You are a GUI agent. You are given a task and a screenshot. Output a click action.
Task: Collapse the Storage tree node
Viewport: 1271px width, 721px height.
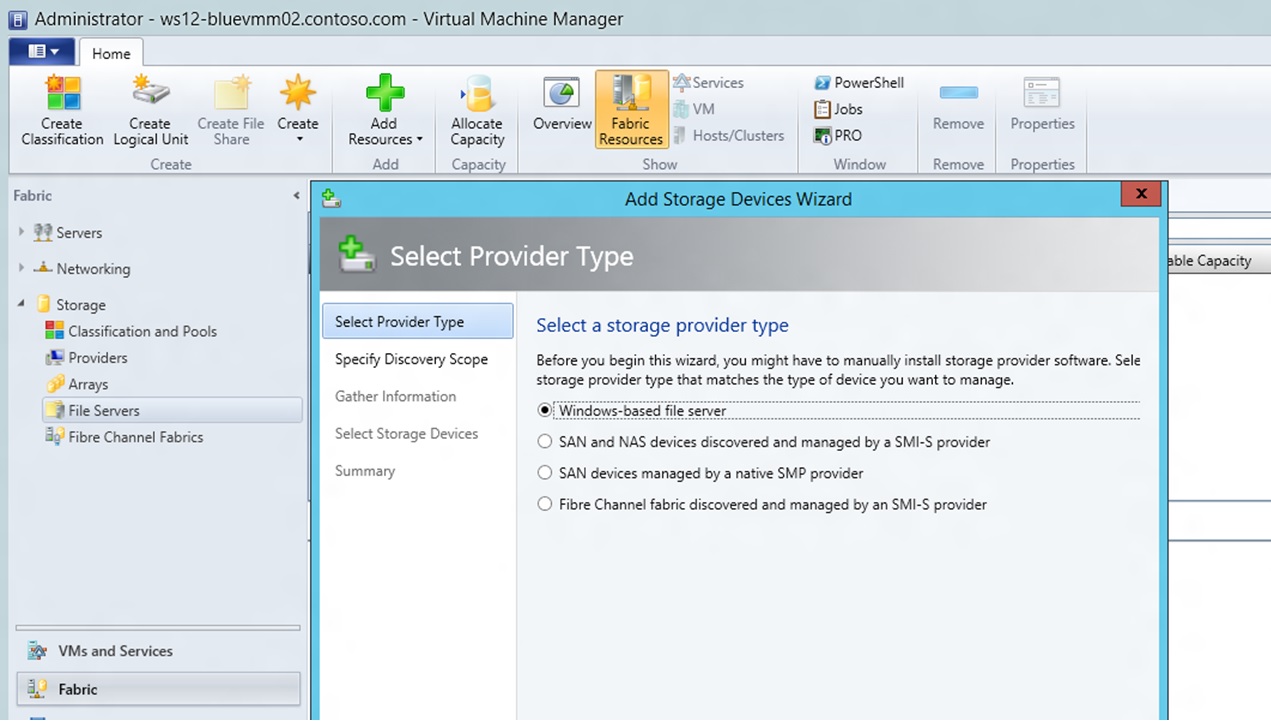point(22,304)
